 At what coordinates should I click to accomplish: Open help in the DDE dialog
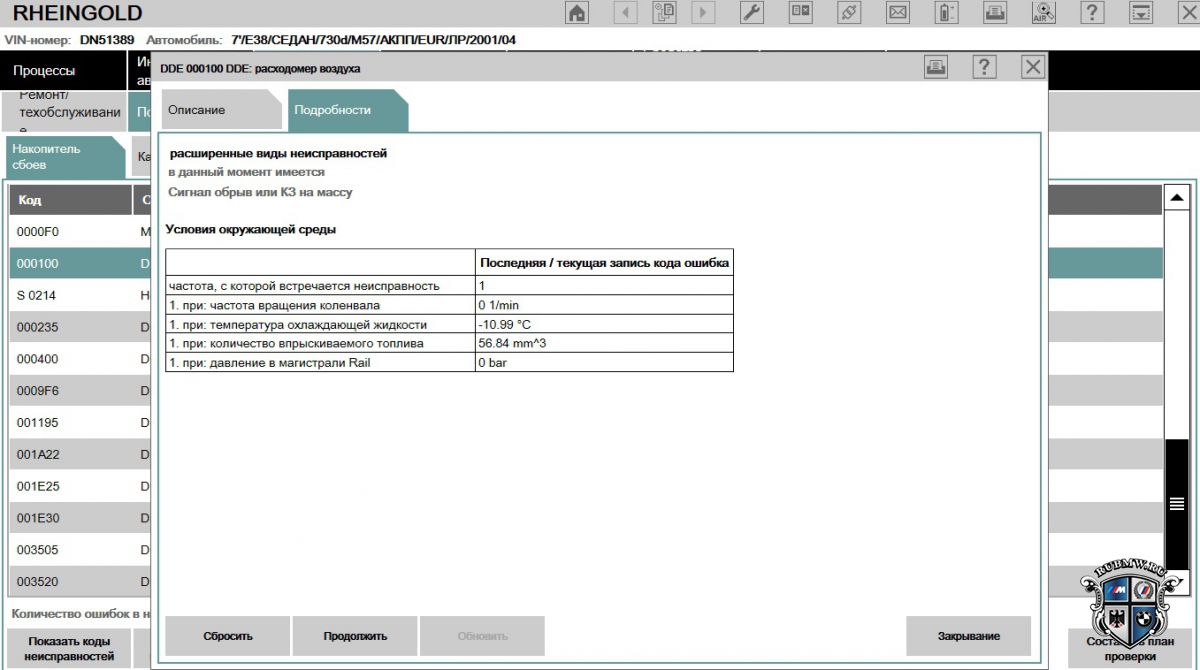pos(985,67)
